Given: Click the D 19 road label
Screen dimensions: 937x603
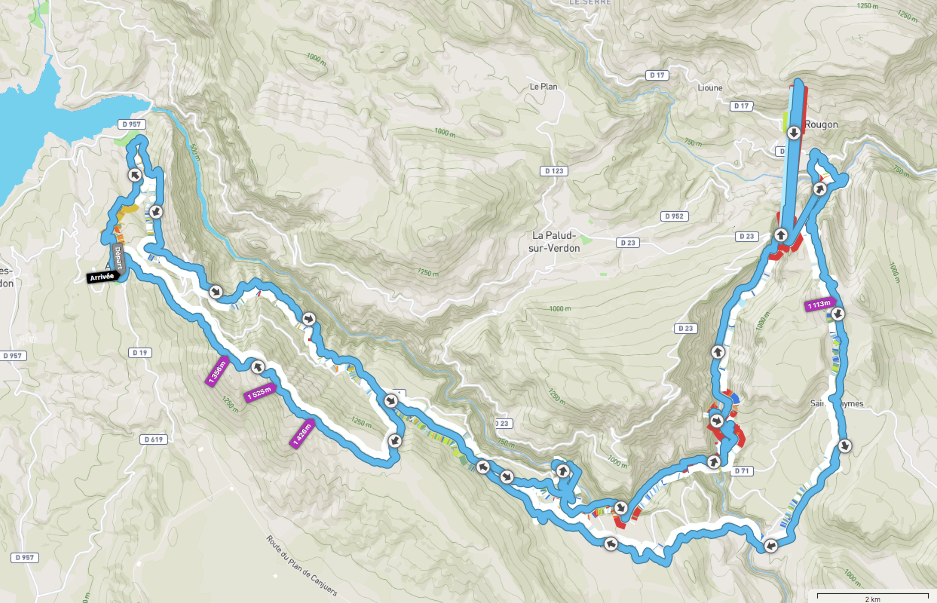Looking at the screenshot, I should click(x=139, y=353).
